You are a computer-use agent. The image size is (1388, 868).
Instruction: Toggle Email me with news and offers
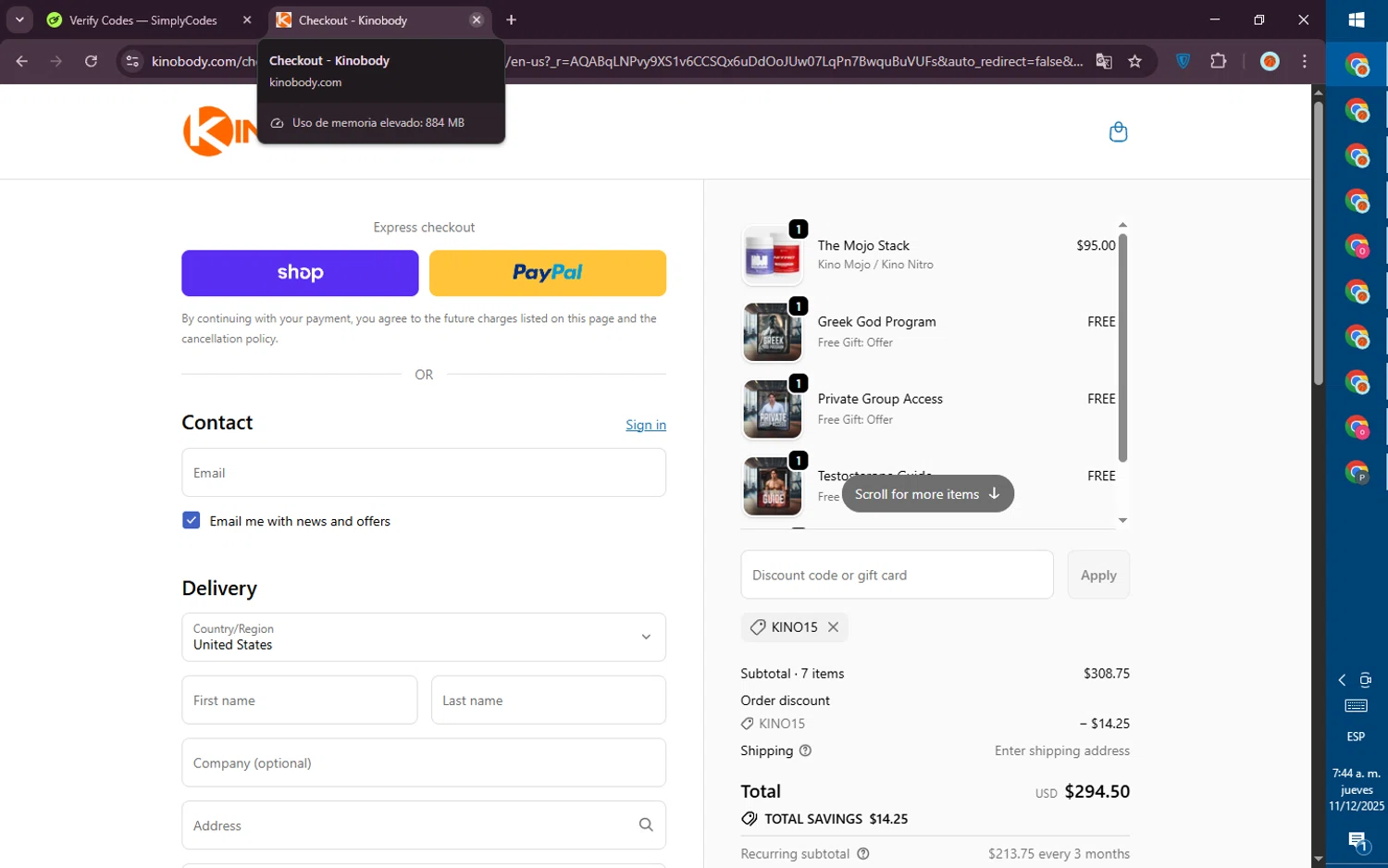click(x=192, y=520)
